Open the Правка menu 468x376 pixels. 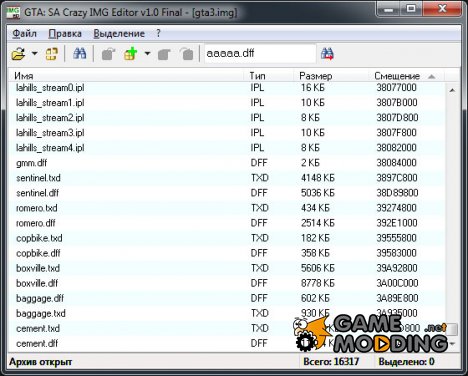point(65,33)
